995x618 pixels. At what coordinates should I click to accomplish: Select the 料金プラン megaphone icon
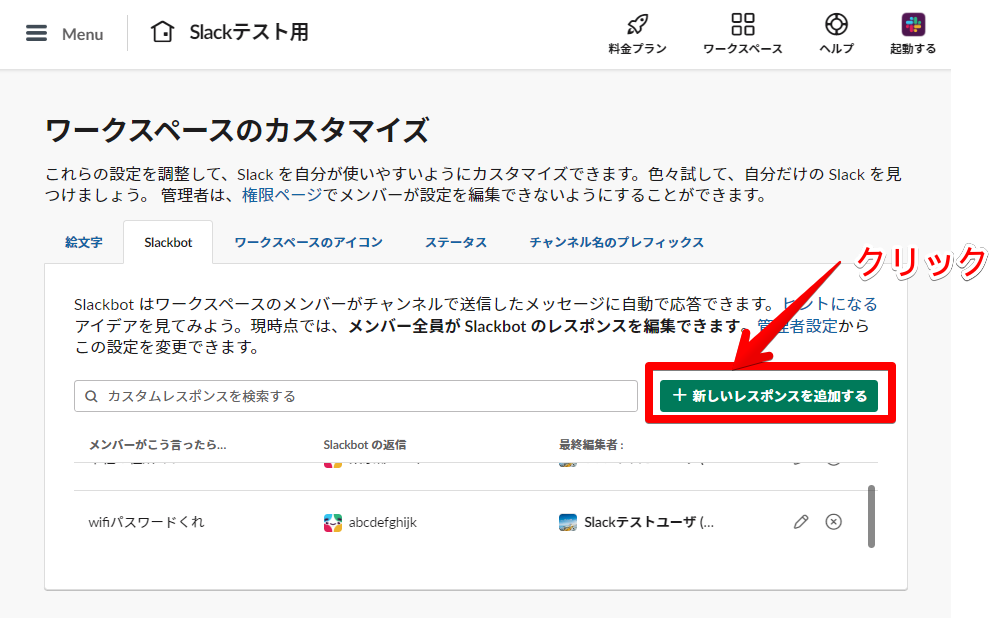pos(637,23)
